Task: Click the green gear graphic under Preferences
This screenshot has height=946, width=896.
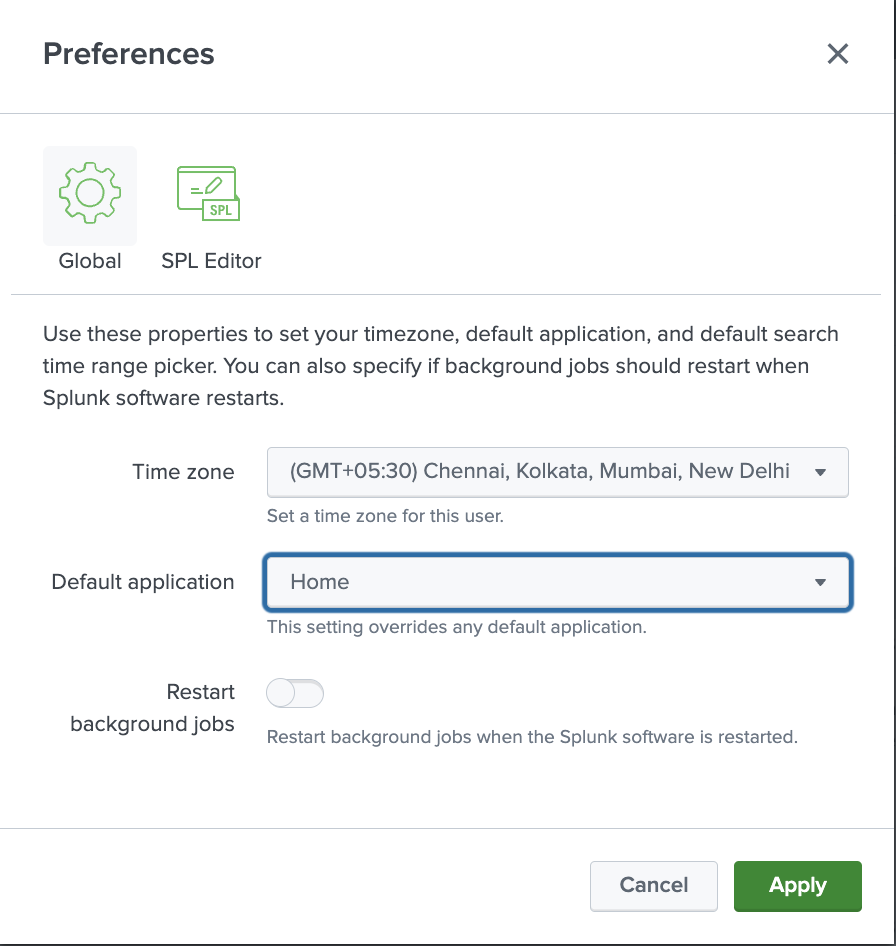Action: coord(89,195)
